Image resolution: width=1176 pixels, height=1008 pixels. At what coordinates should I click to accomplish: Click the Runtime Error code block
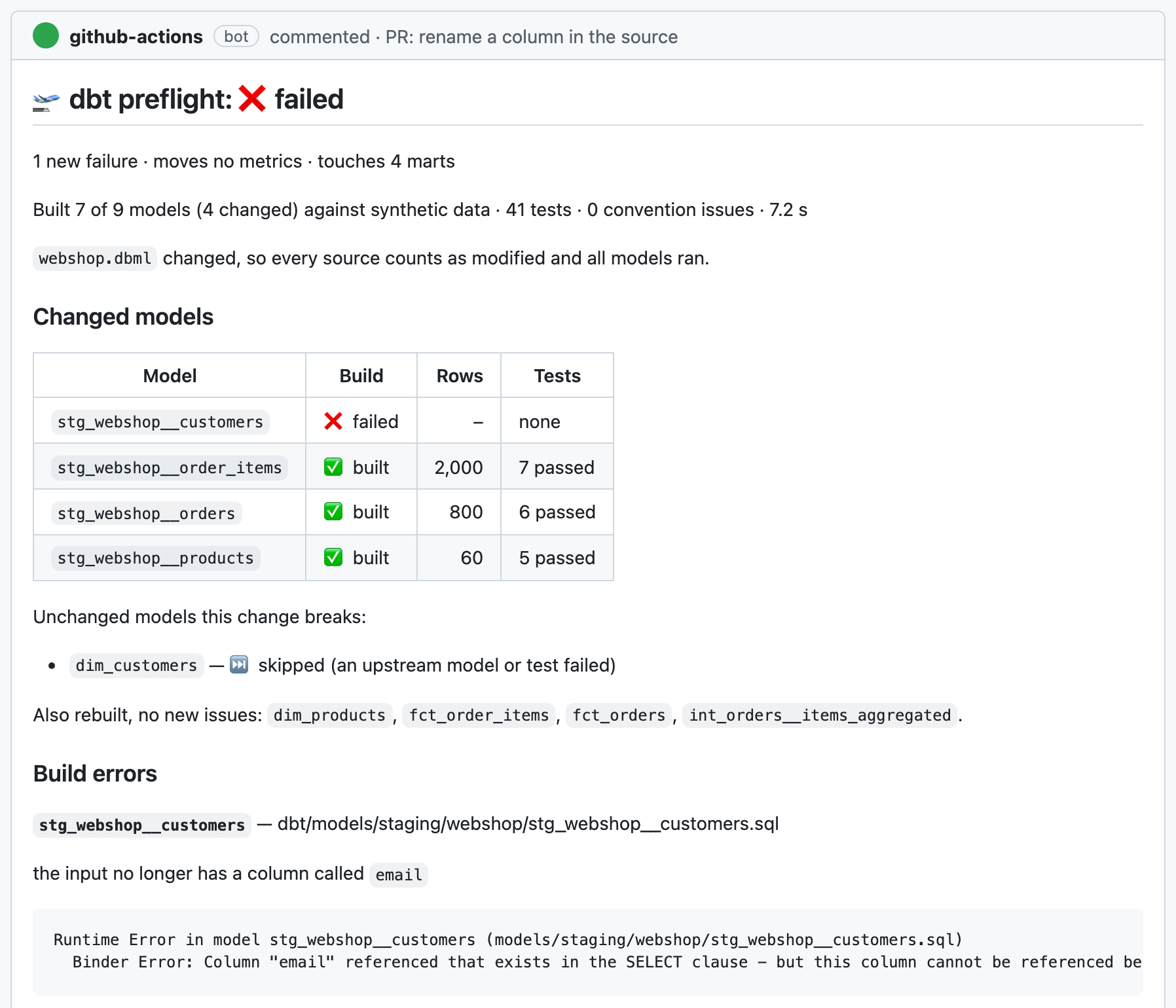coord(588,952)
